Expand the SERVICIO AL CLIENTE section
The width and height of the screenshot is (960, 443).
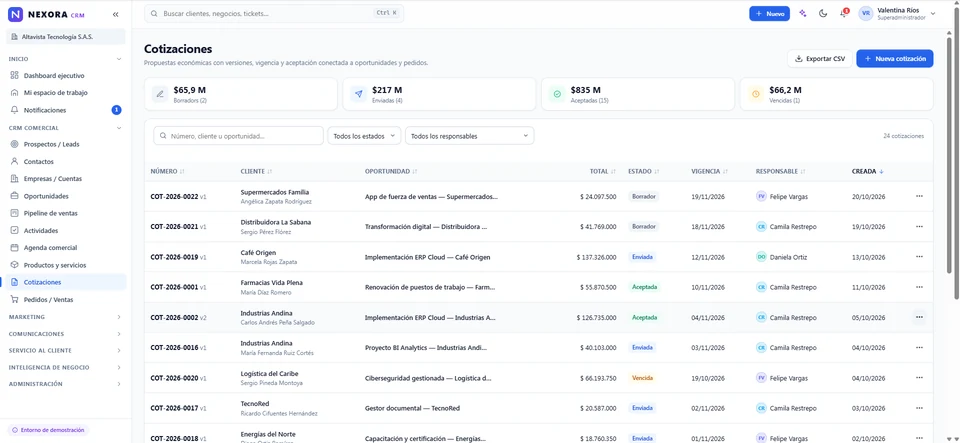point(119,351)
